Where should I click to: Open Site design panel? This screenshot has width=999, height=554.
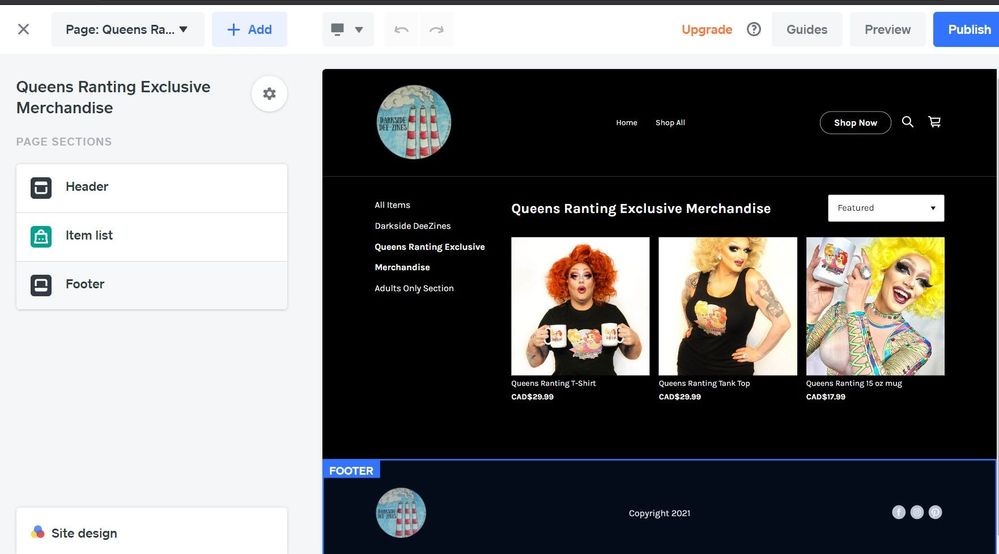[x=152, y=533]
